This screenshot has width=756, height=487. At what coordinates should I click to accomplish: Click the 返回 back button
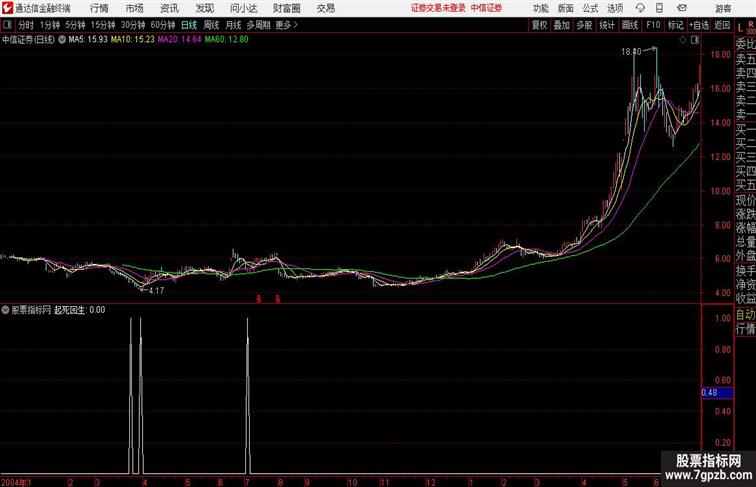pyautogui.click(x=722, y=25)
